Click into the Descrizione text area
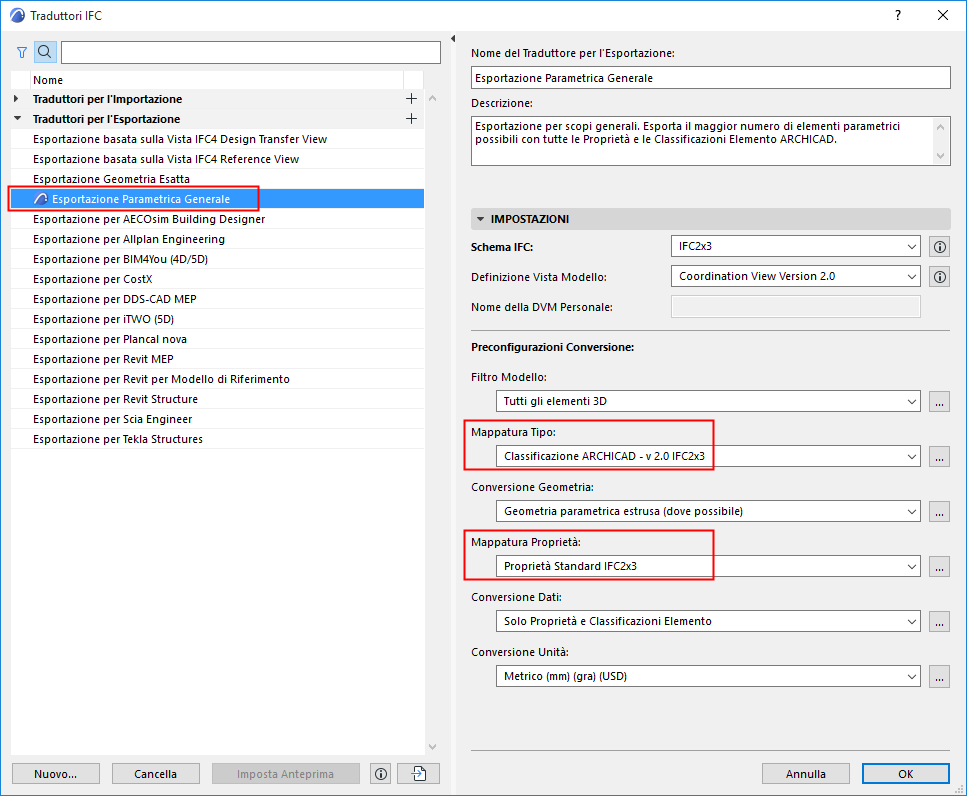967x796 pixels. coord(702,141)
